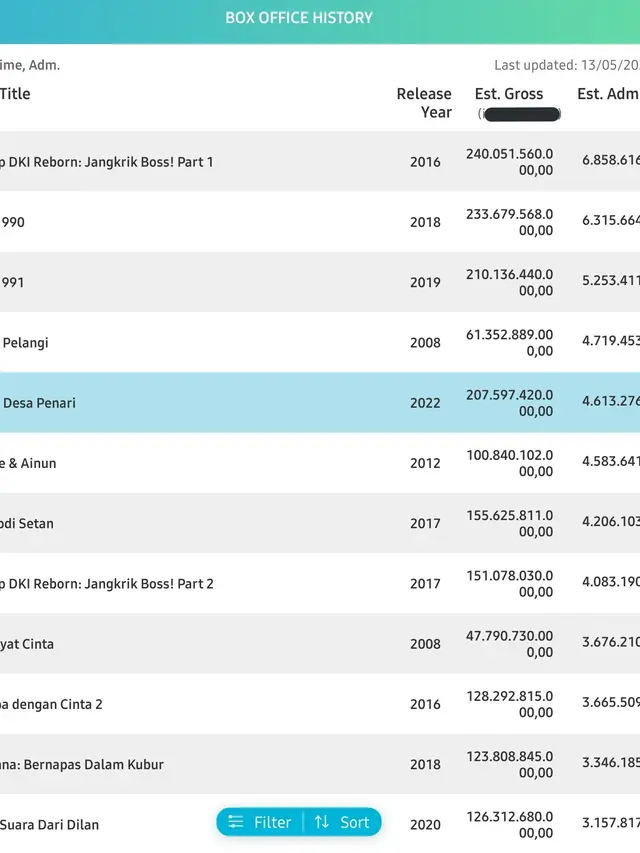This screenshot has width=640, height=853.
Task: Open the yat Cinta 2008 row
Action: click(x=320, y=644)
